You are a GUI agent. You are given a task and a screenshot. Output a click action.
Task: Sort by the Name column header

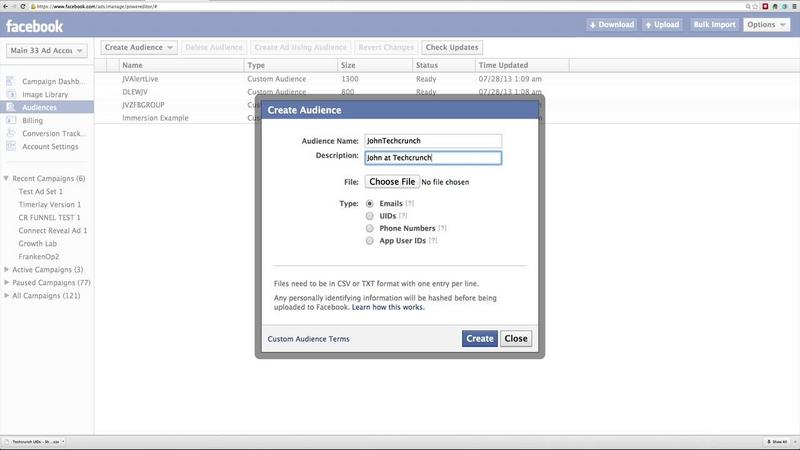tap(182, 65)
